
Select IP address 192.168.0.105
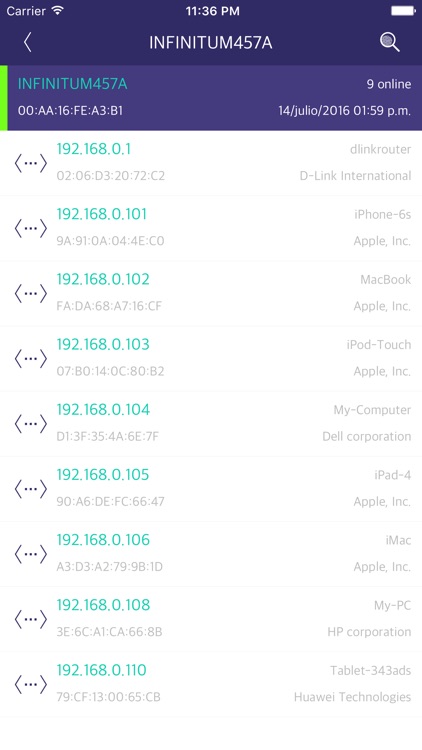[103, 474]
